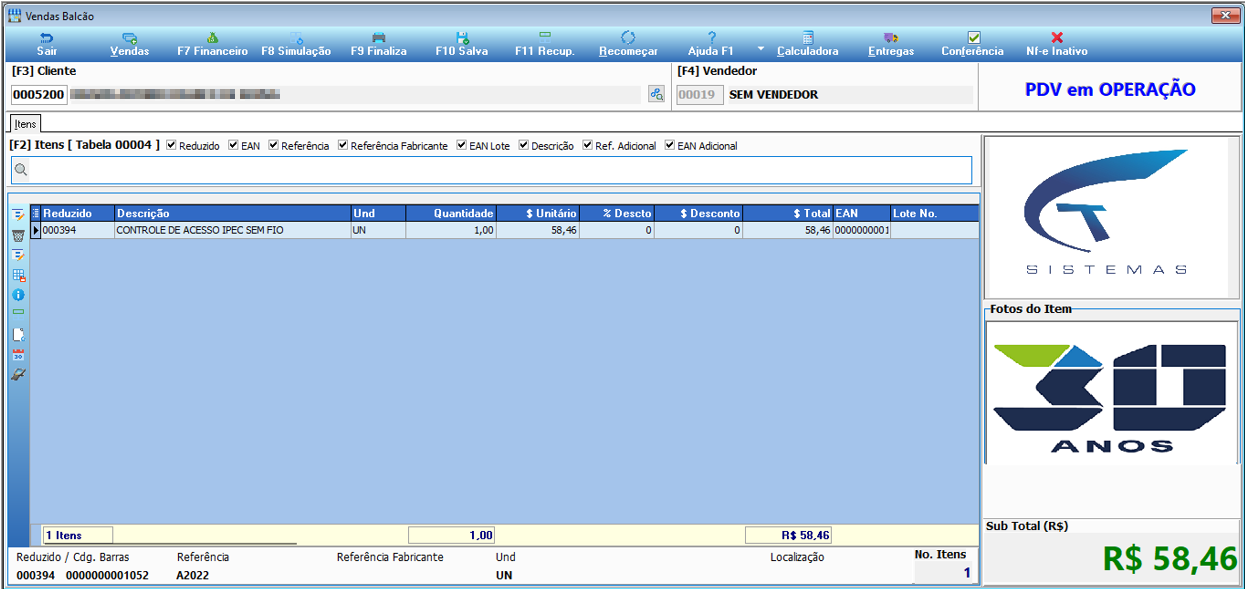Click the quantity cell 1,00 in item row
1245x589 pixels.
[x=451, y=230]
